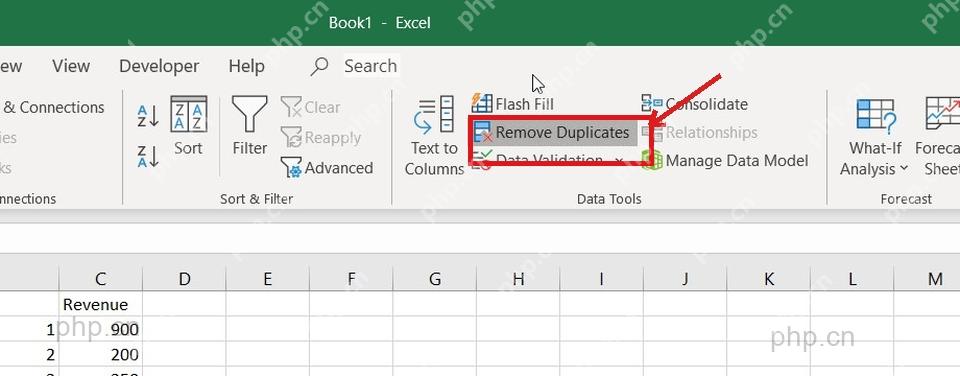Screen dimensions: 960x376
Task: Open Advanced filter options
Action: (x=327, y=168)
